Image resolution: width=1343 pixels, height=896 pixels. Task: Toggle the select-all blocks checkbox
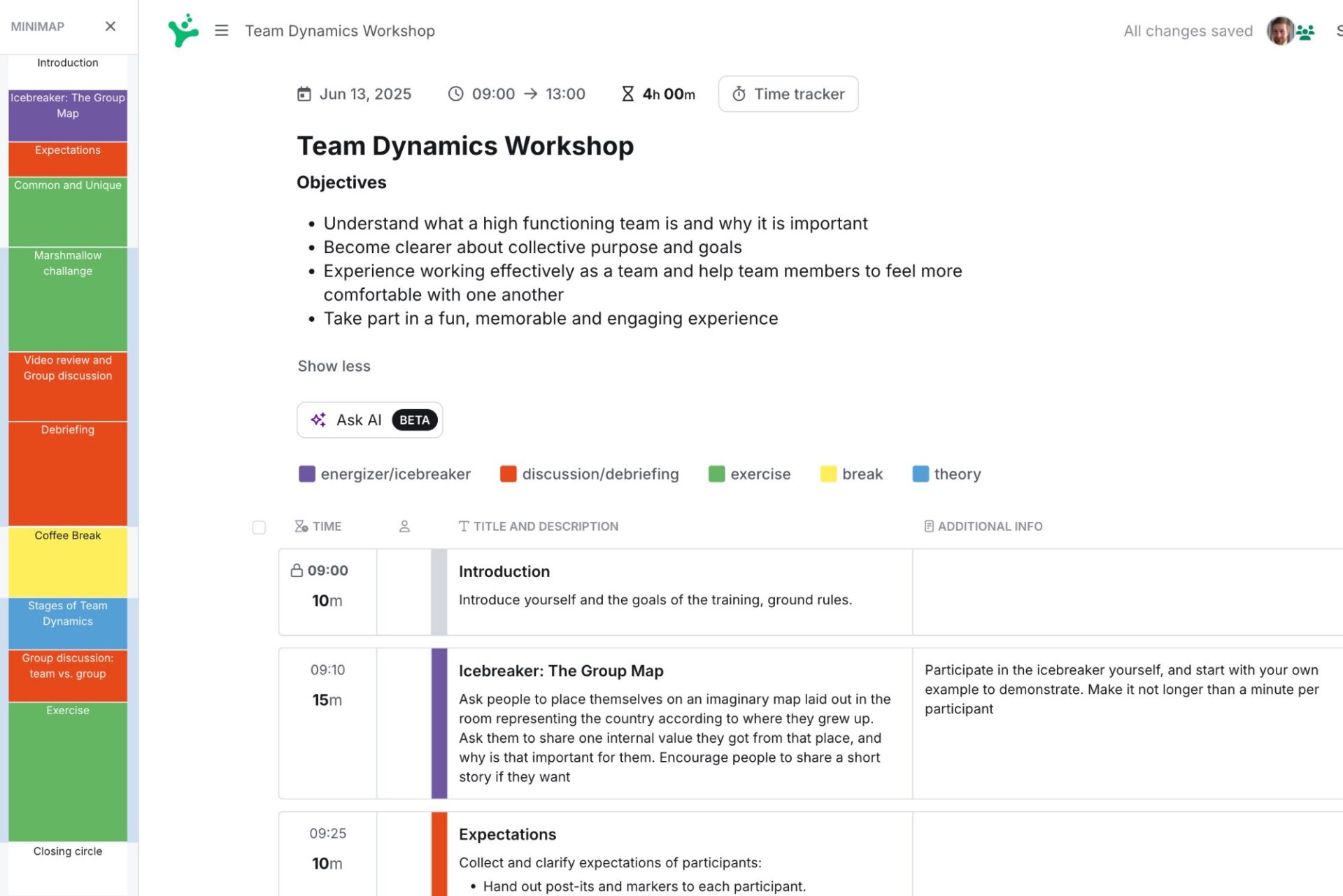pos(259,527)
